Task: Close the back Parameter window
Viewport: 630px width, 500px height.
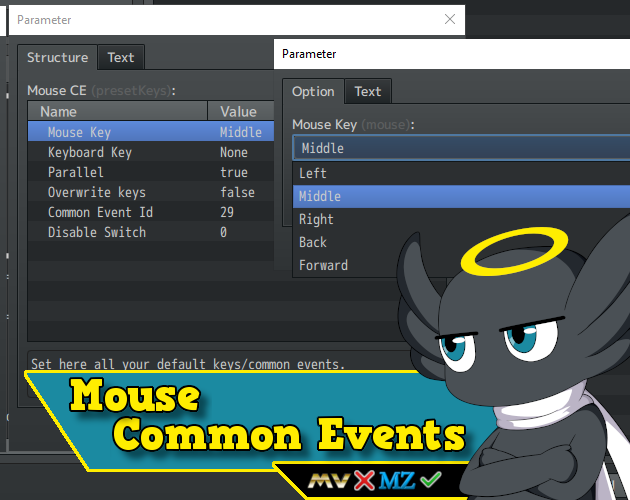Action: [x=450, y=19]
